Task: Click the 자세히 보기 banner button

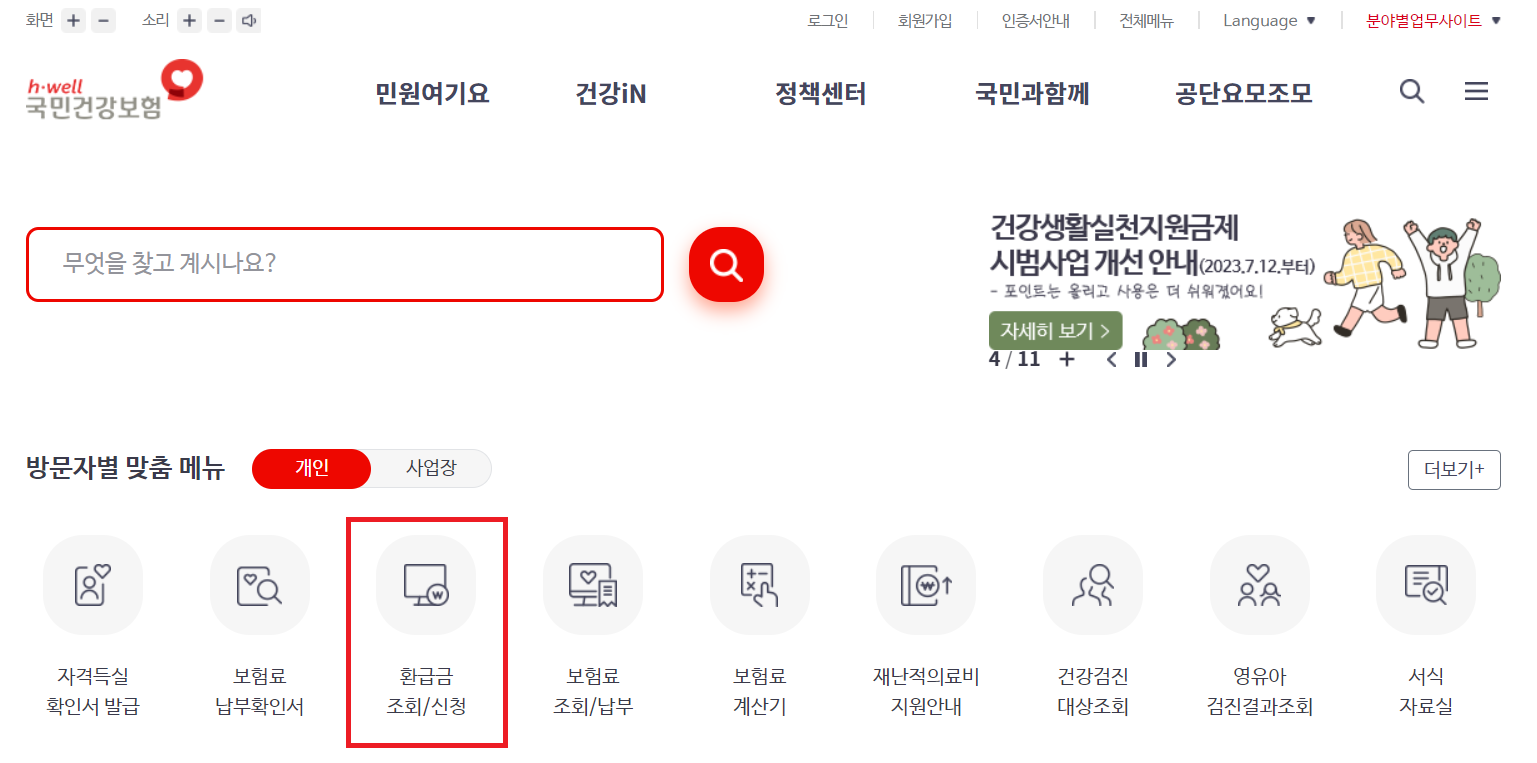Action: 1055,330
